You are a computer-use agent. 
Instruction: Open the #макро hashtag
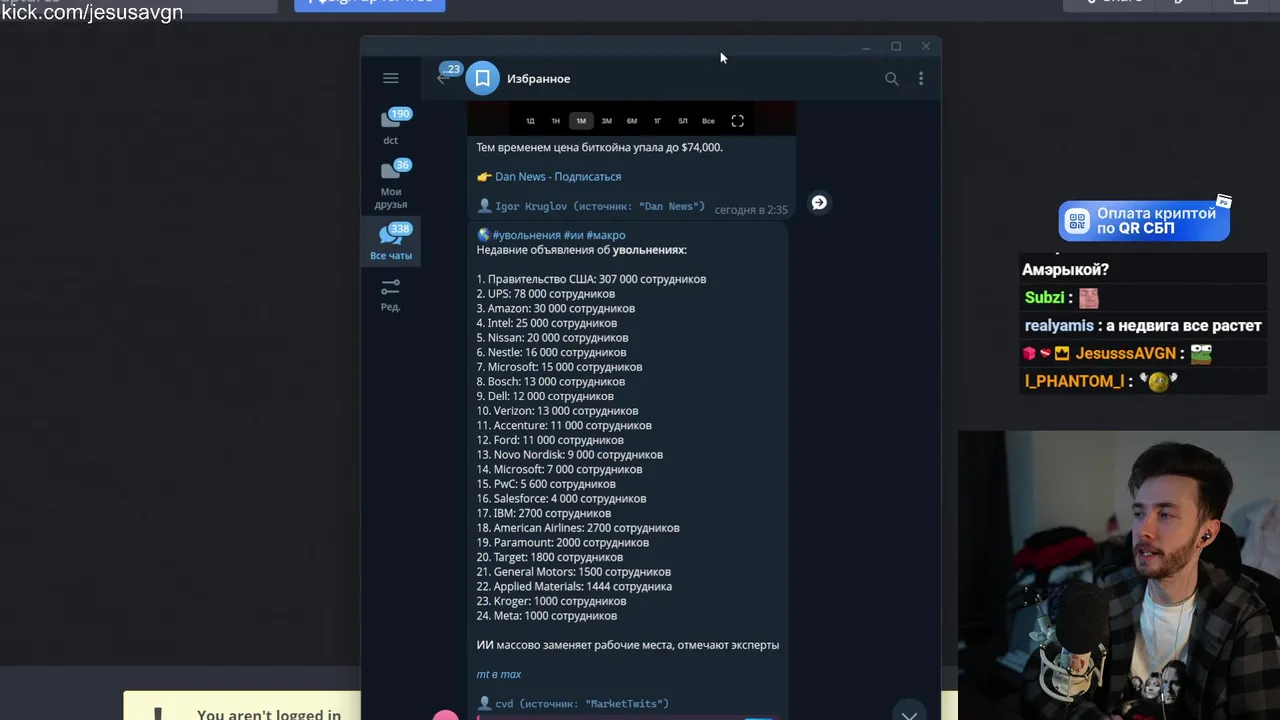[606, 235]
